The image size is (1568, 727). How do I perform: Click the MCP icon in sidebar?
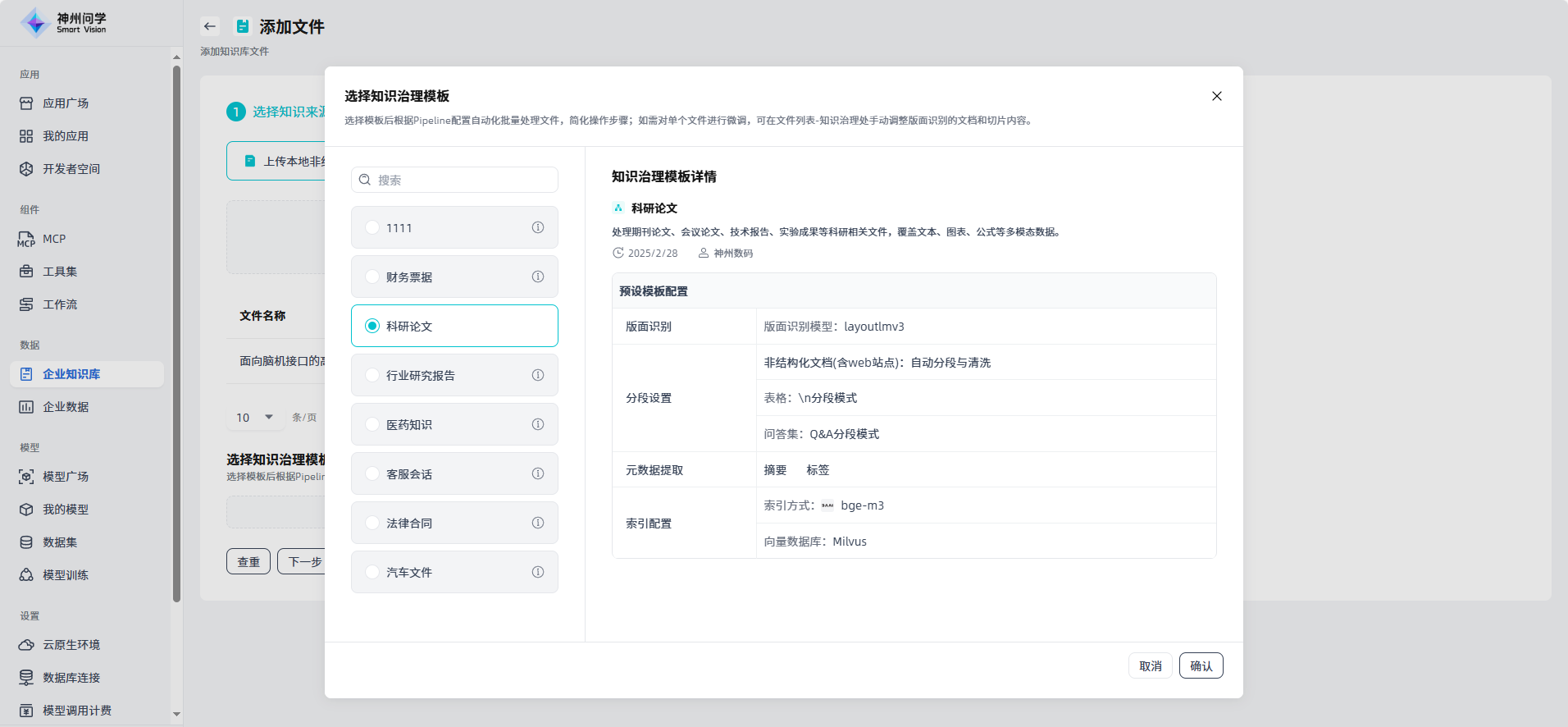point(26,239)
